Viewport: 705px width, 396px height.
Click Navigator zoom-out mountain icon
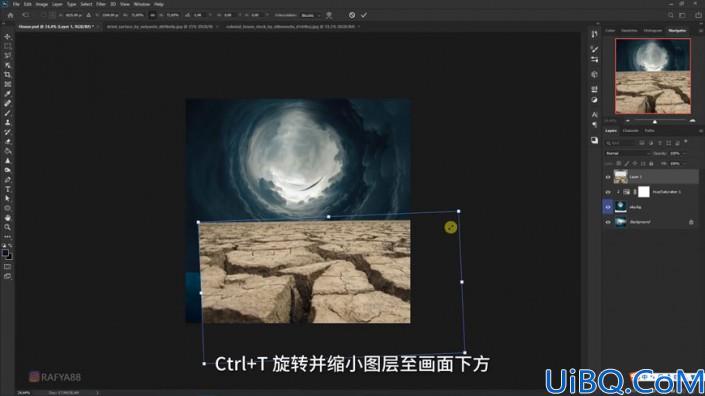pos(628,121)
